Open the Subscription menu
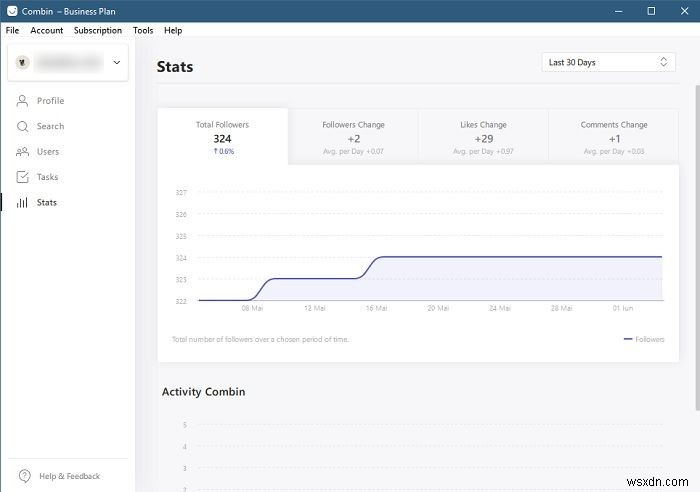Image resolution: width=700 pixels, height=492 pixels. (x=97, y=31)
